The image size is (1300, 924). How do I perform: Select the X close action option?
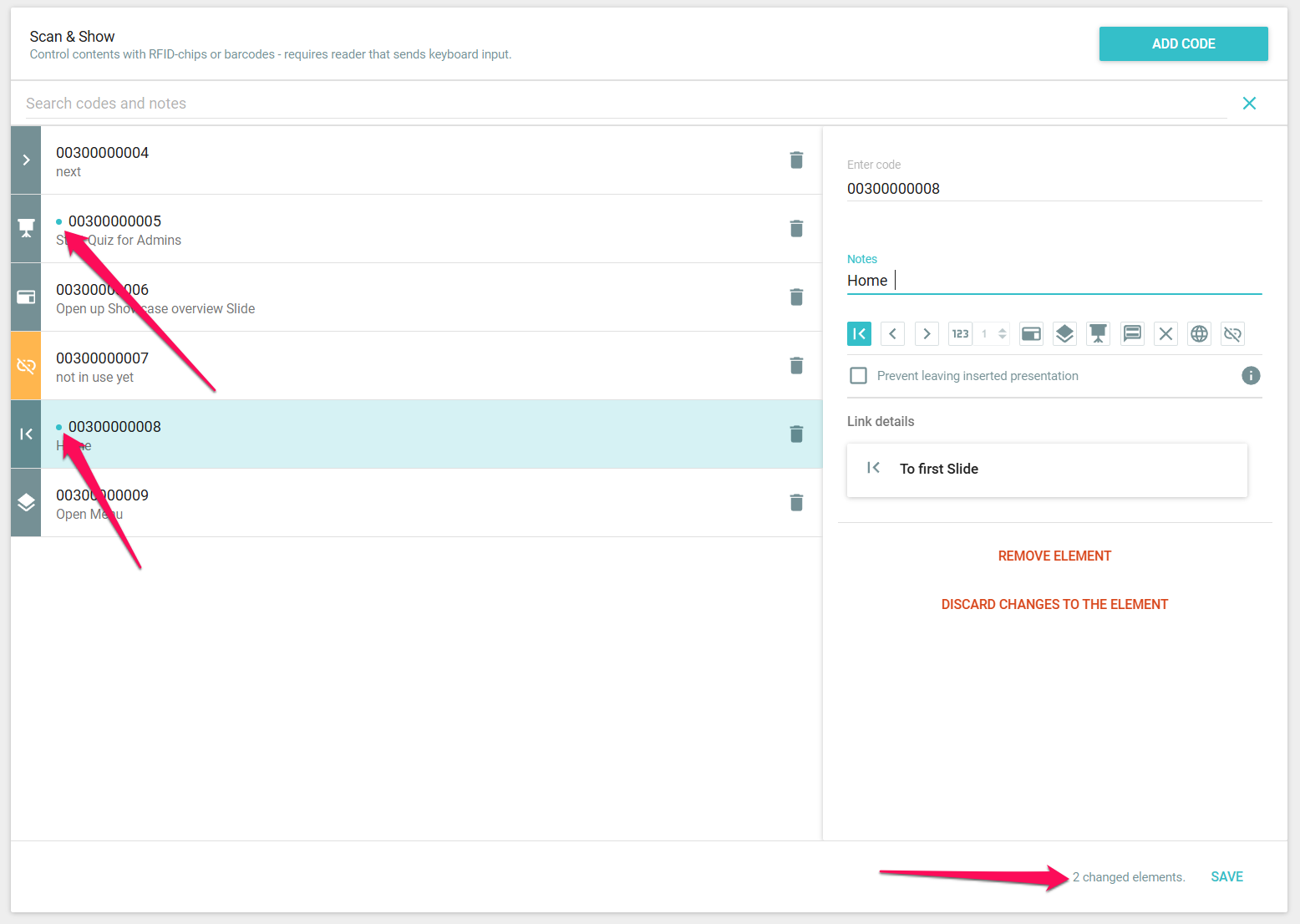[1165, 334]
